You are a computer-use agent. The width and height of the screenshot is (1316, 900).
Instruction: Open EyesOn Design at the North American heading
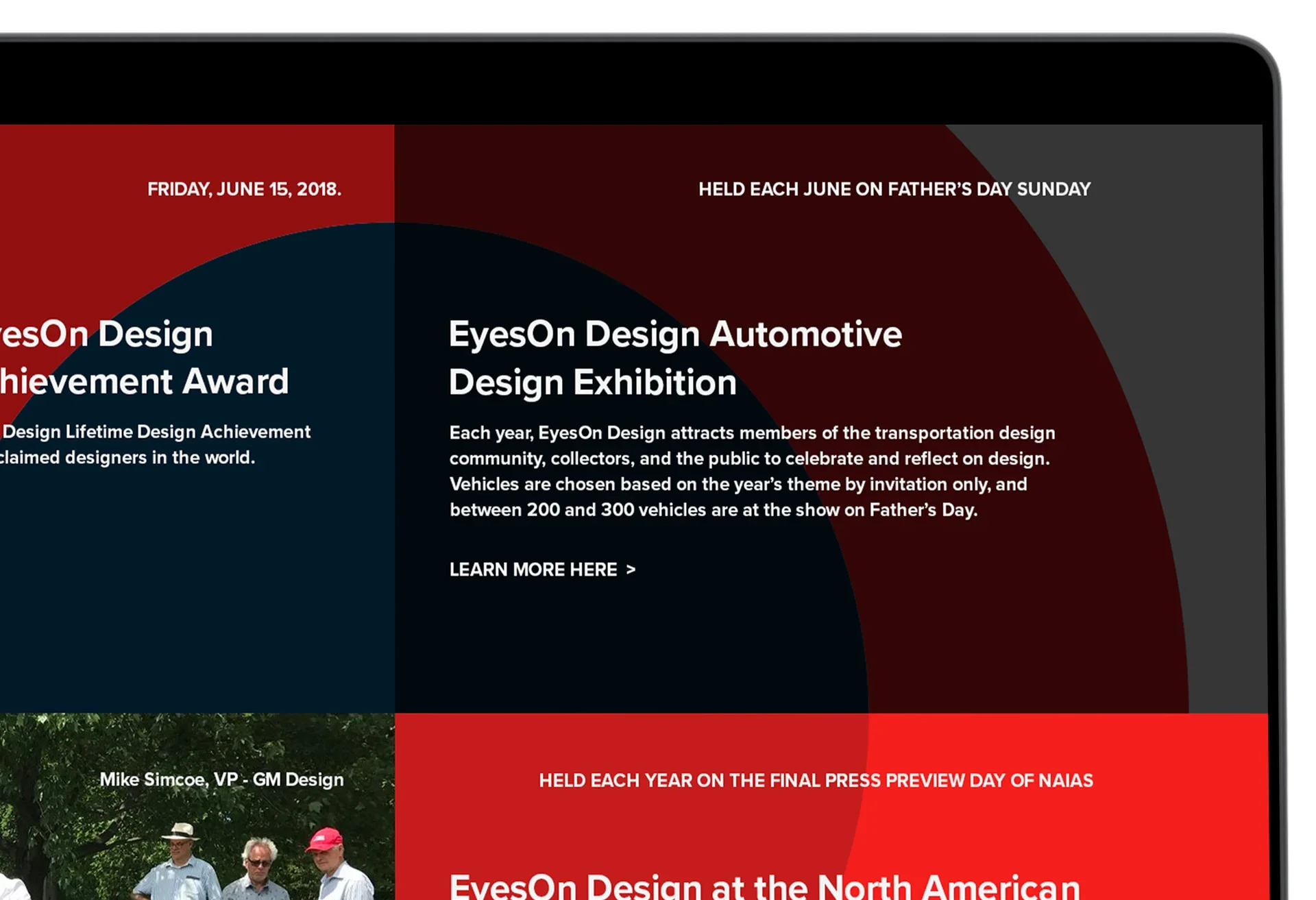point(764,886)
